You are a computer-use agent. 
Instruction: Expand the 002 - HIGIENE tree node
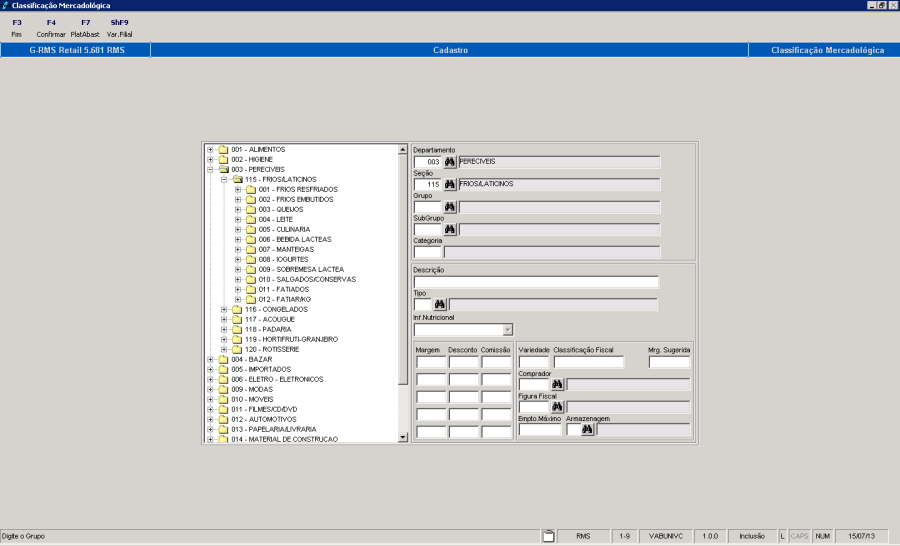210,160
